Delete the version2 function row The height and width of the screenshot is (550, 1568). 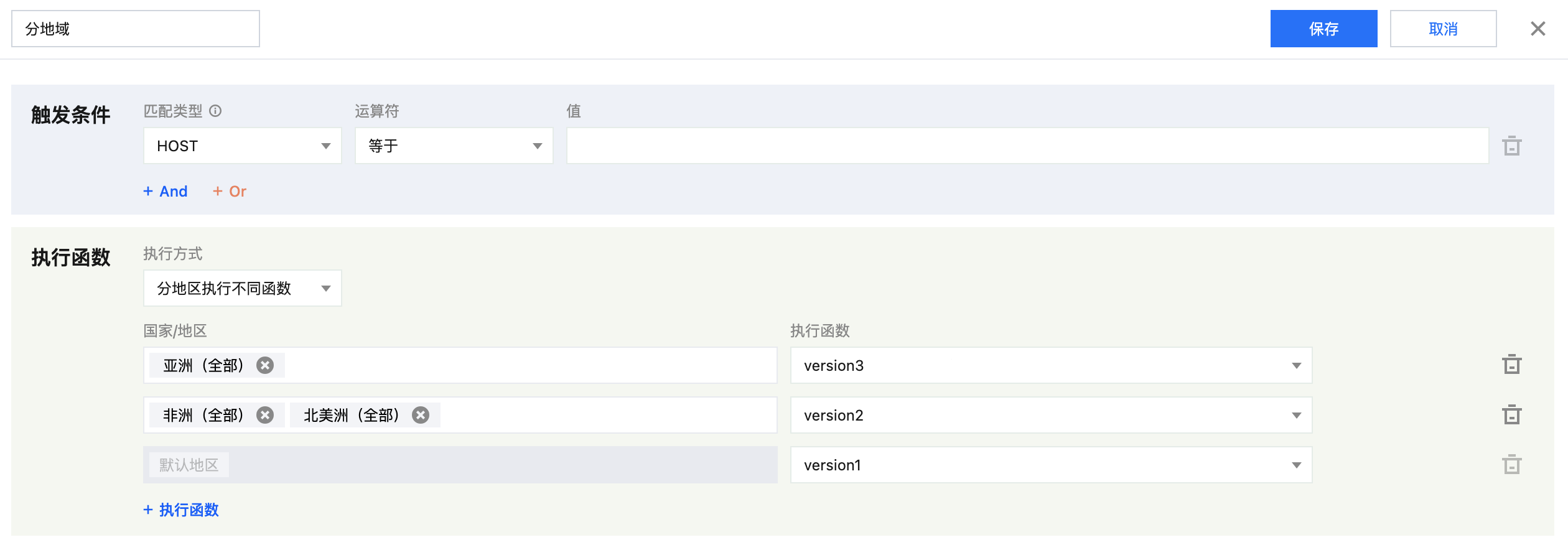1511,415
